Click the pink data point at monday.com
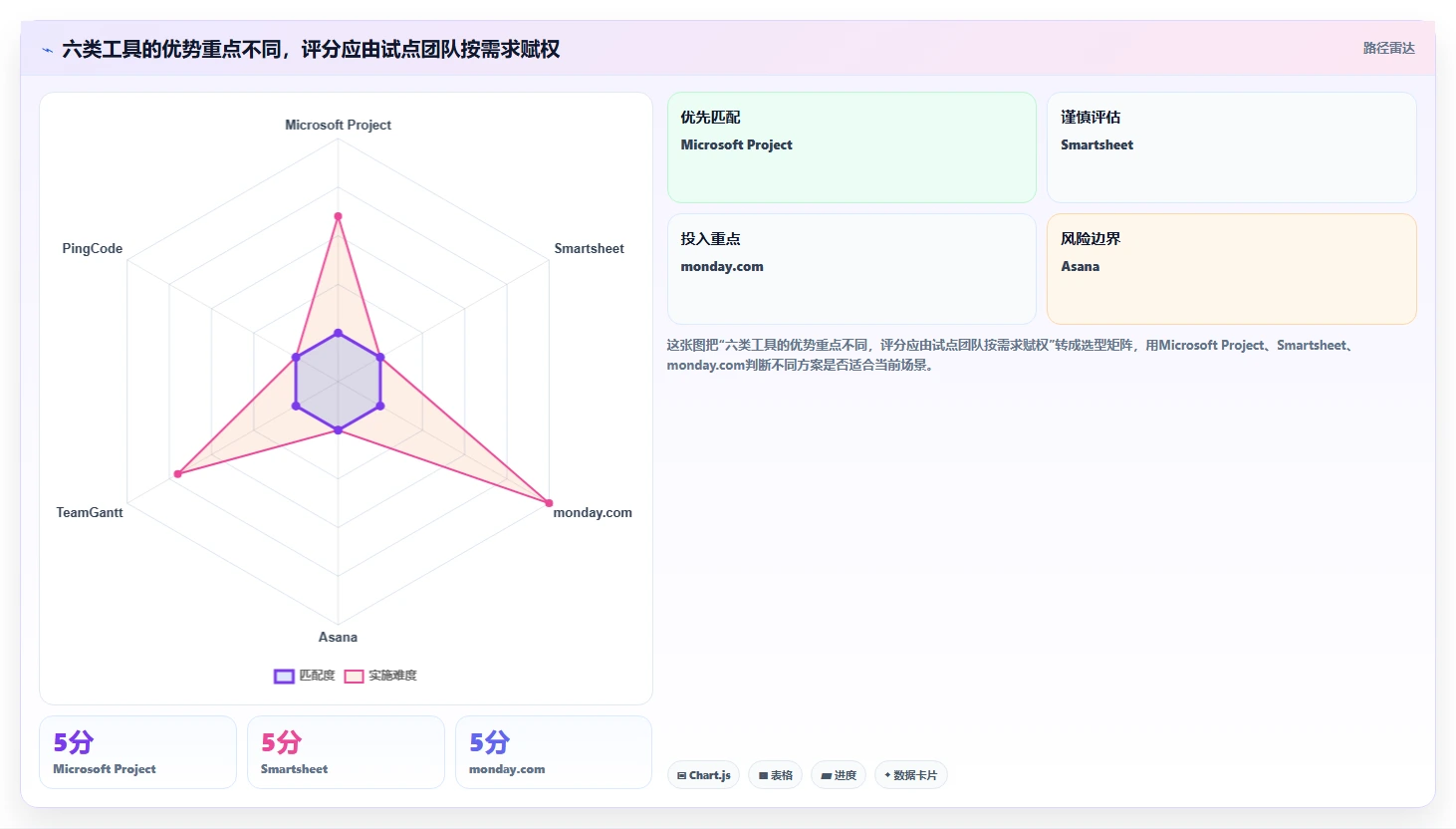This screenshot has height=829, width=1456. click(x=549, y=502)
